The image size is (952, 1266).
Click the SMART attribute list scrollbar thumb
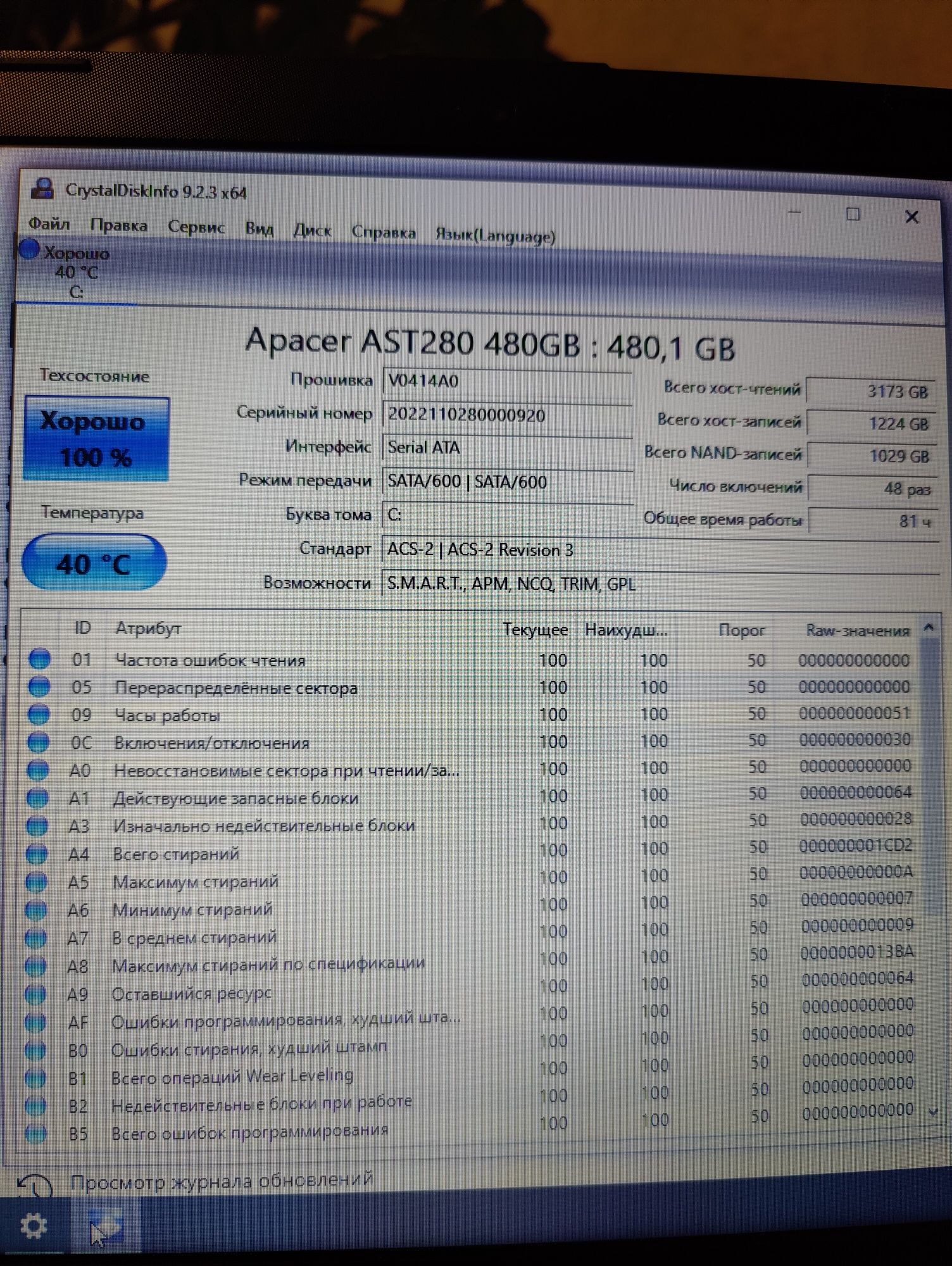pos(930,775)
